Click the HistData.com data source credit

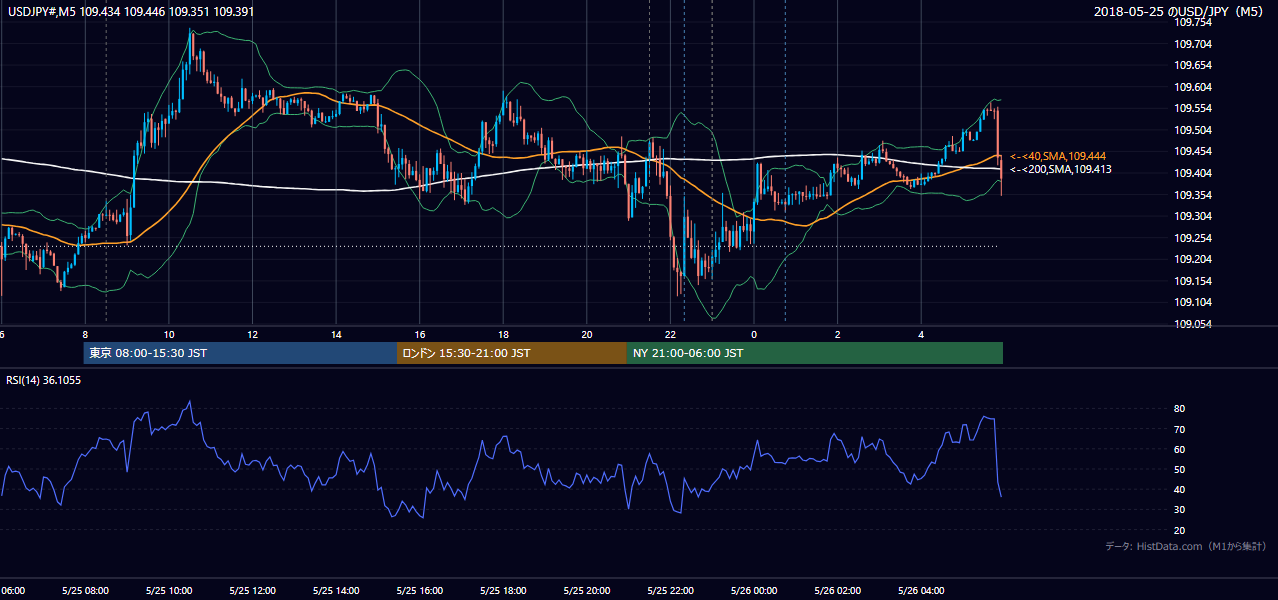[1185, 546]
